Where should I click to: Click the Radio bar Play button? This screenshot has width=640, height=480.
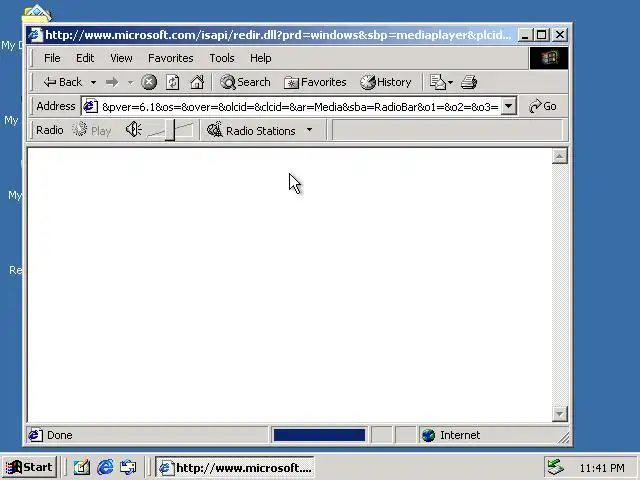click(92, 131)
